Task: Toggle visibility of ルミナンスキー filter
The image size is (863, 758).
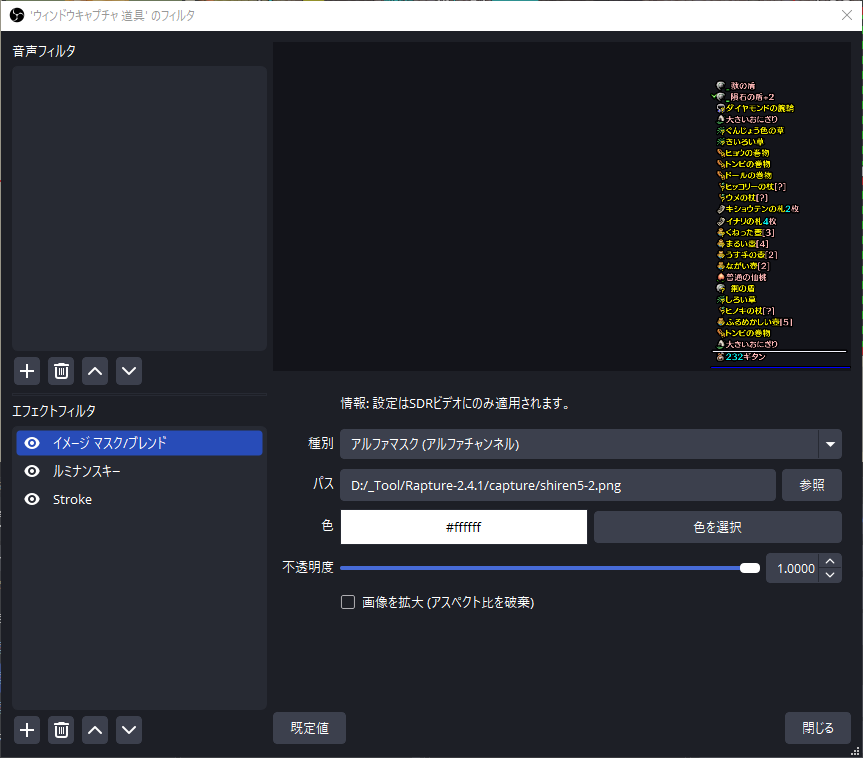Action: [32, 471]
